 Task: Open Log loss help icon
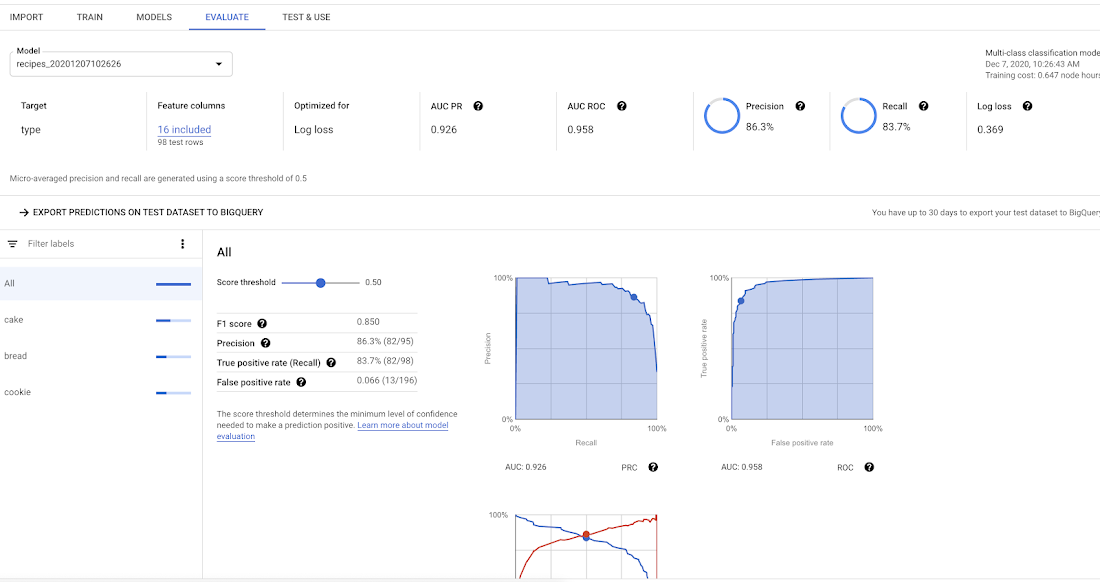[x=1027, y=106]
